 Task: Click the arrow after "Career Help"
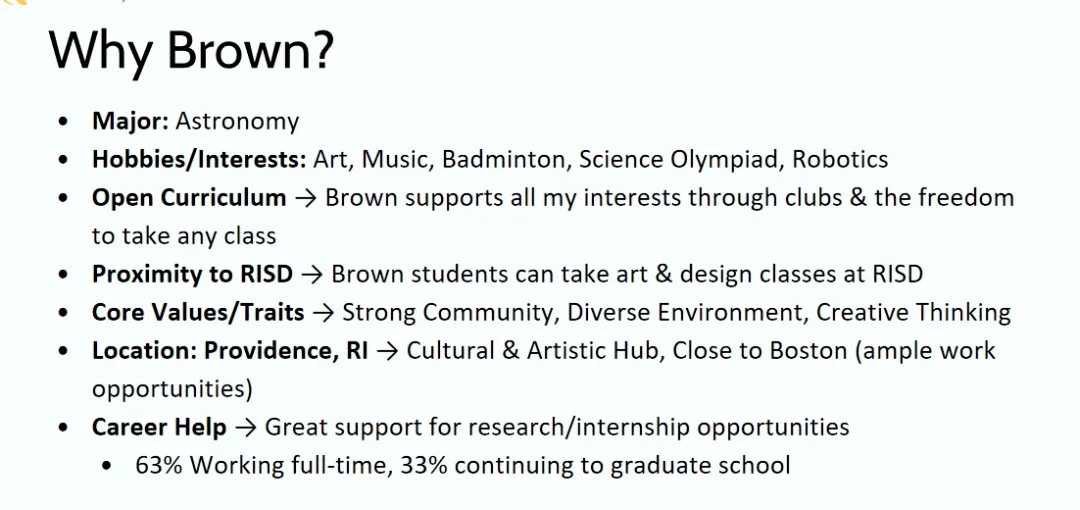click(245, 428)
